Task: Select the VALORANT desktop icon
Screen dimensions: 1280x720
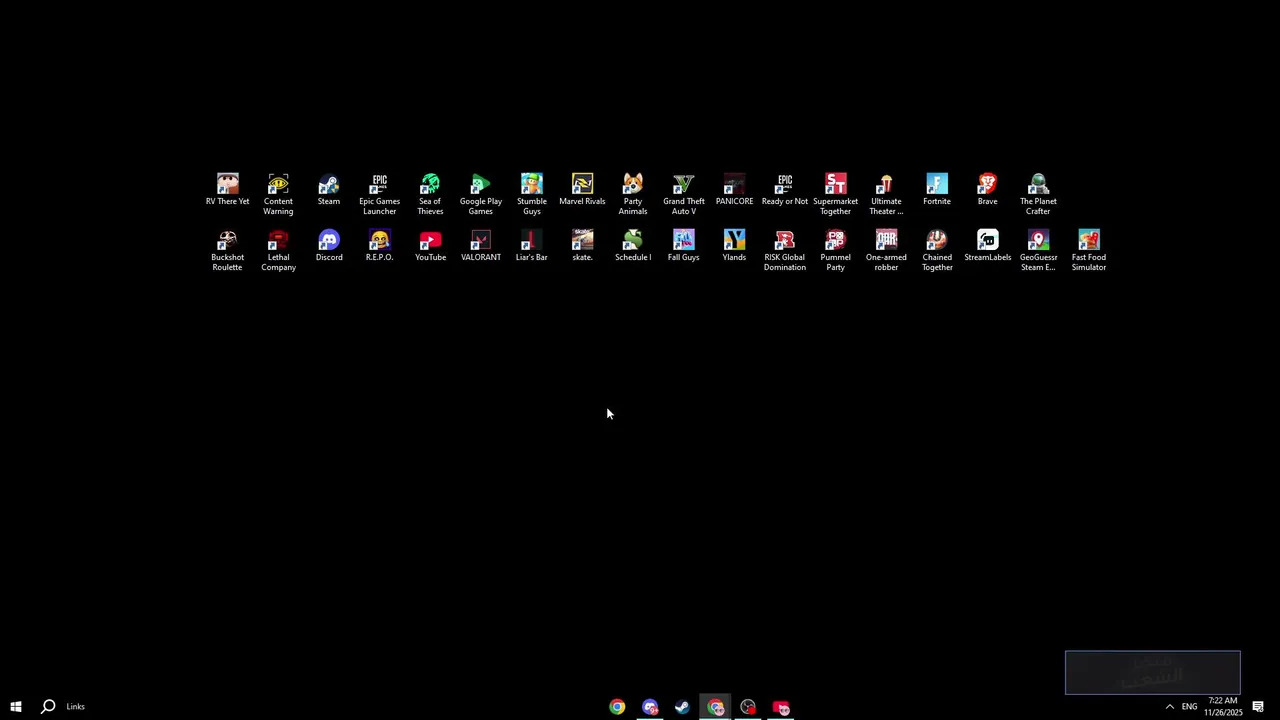Action: click(x=481, y=246)
